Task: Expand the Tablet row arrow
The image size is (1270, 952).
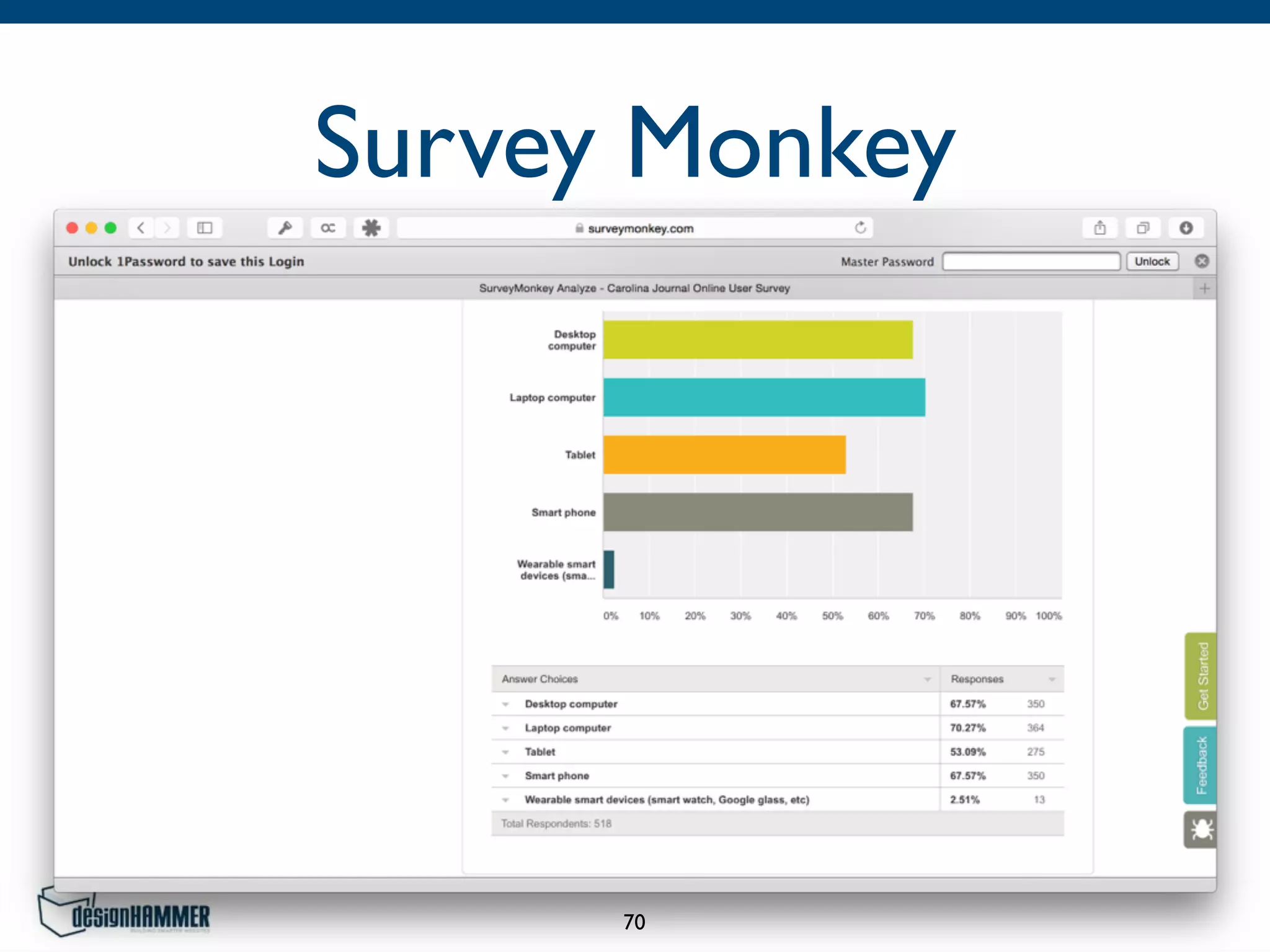Action: pyautogui.click(x=505, y=752)
